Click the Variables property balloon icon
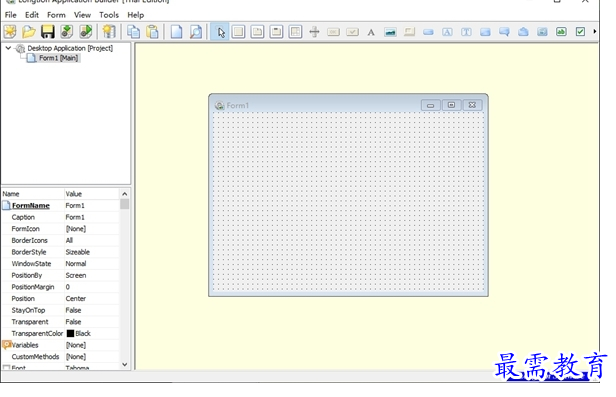The image size is (616, 397). [7, 344]
